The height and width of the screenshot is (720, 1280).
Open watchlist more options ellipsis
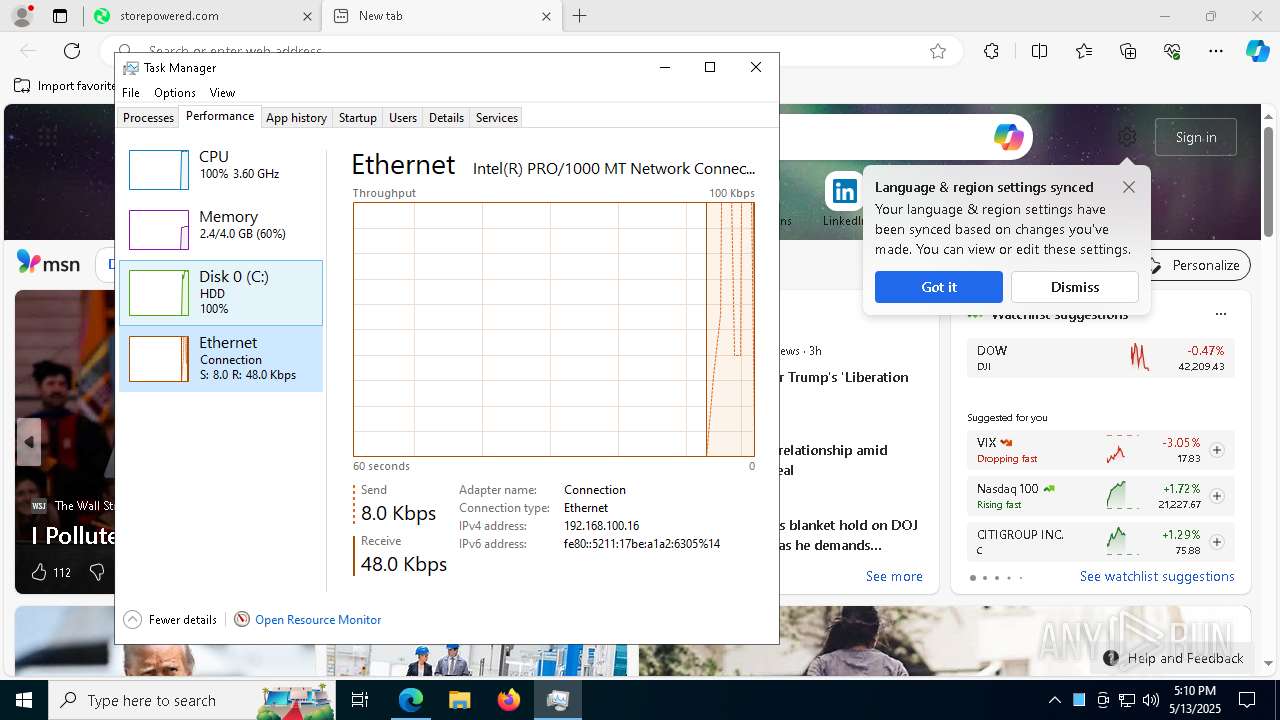coord(1220,314)
